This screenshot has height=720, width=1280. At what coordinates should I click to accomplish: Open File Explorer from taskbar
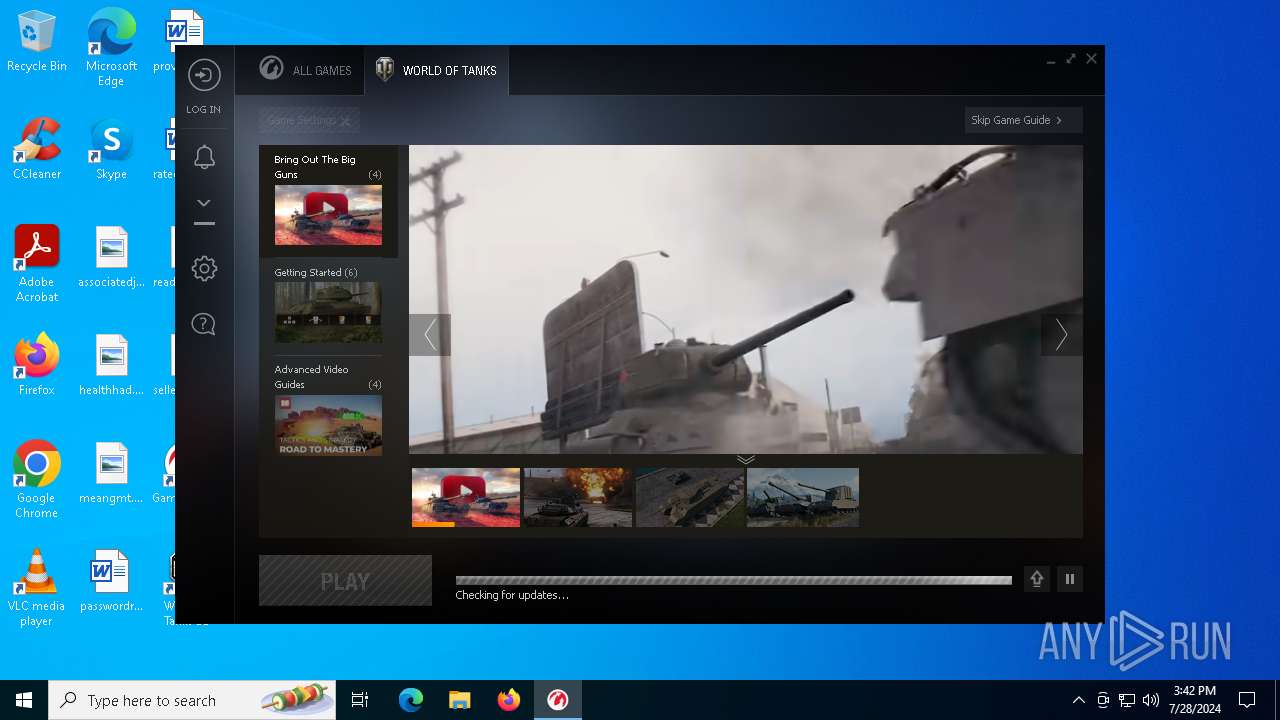460,700
